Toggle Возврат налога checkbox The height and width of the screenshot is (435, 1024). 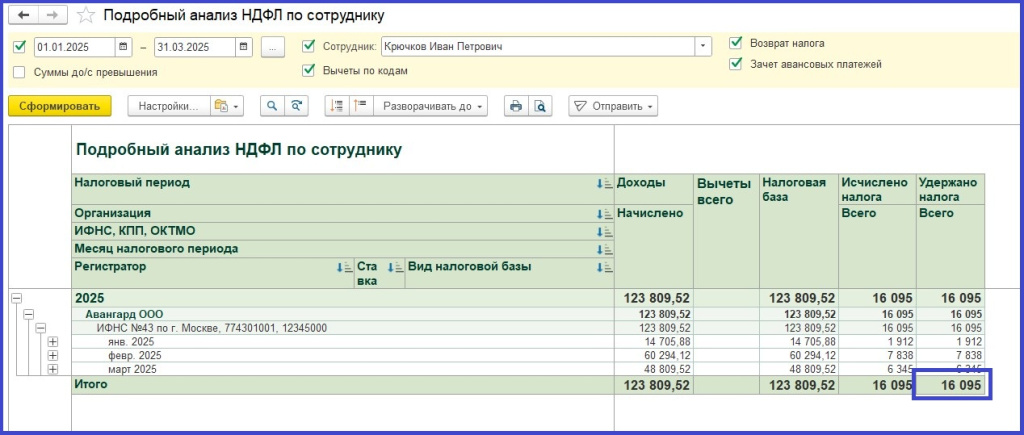(x=736, y=43)
